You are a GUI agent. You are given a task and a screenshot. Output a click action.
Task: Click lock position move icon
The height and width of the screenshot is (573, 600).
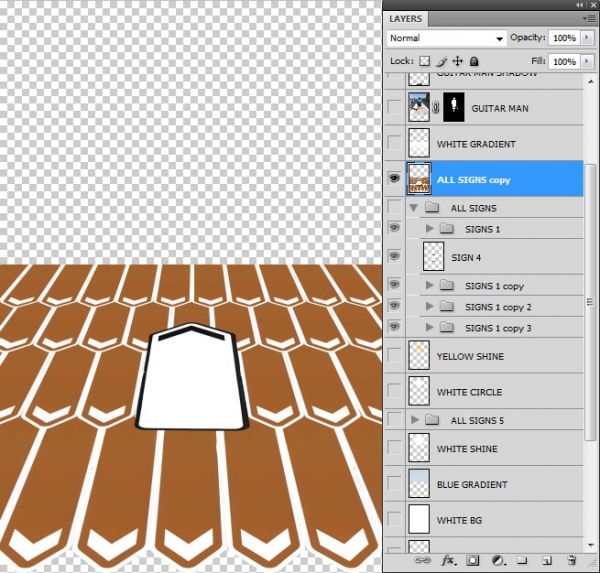(458, 61)
